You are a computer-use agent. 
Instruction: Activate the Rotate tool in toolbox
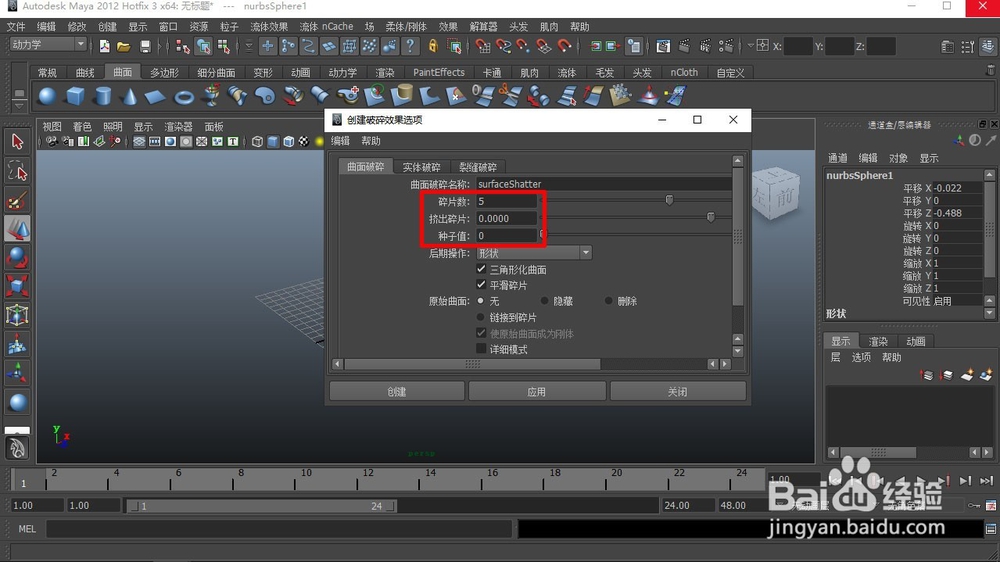point(17,258)
